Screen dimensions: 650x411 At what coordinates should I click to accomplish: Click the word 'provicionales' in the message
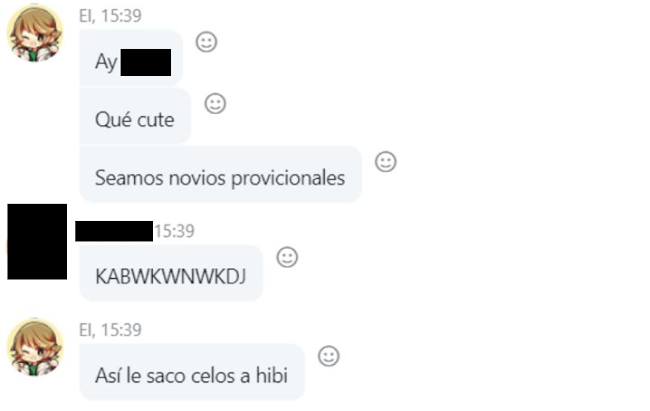pos(288,179)
